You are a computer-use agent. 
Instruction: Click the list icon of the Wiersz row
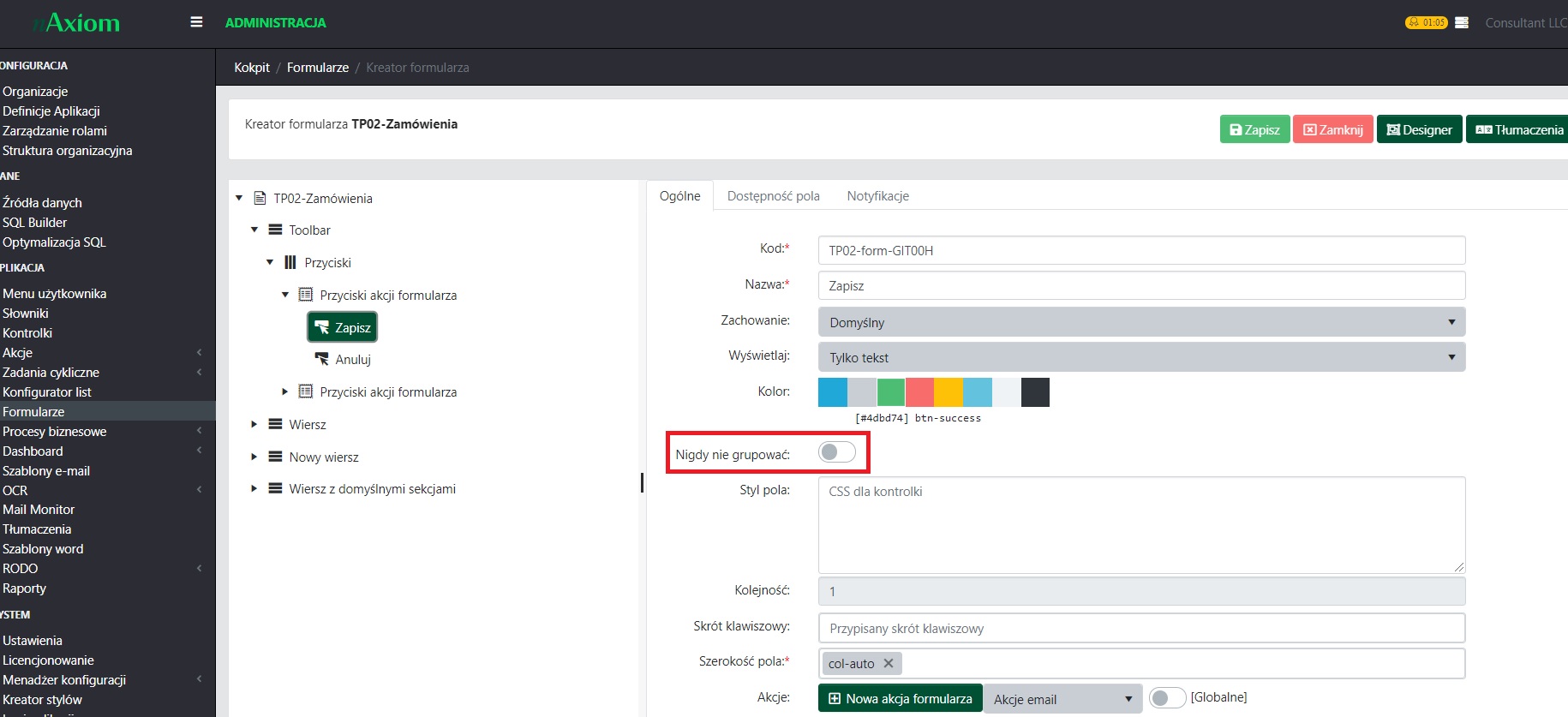pyautogui.click(x=275, y=424)
